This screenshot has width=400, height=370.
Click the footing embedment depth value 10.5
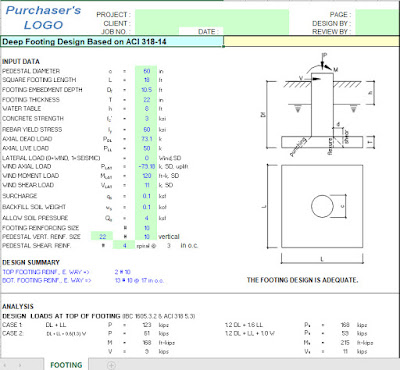click(x=146, y=90)
